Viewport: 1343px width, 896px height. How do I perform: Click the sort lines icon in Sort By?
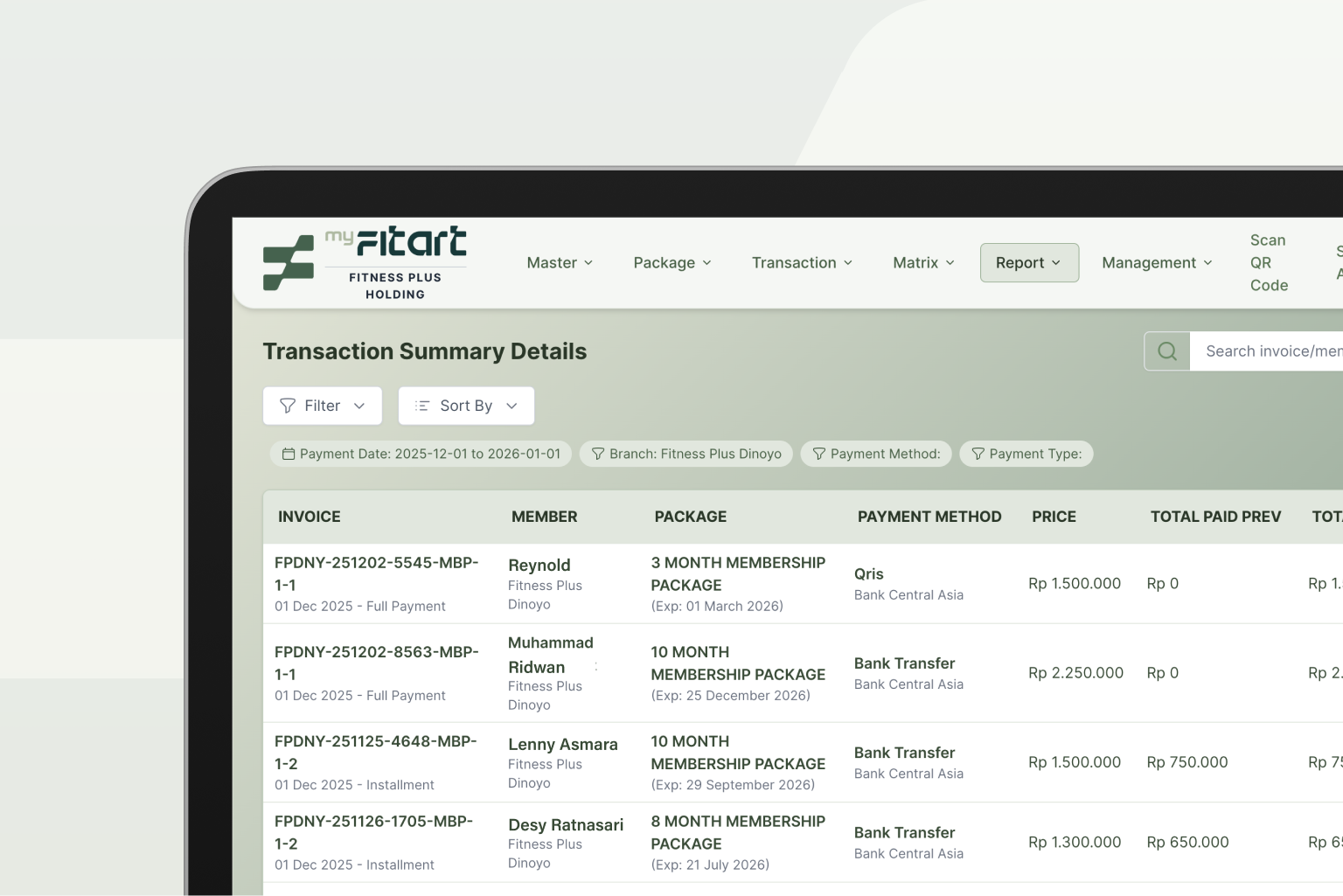click(x=422, y=406)
